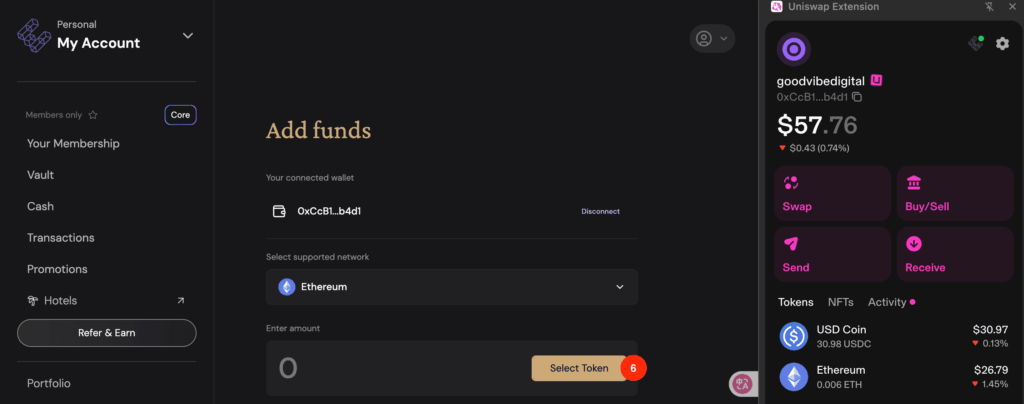1024x404 pixels.
Task: Expand the My Account chevron
Action: [187, 35]
